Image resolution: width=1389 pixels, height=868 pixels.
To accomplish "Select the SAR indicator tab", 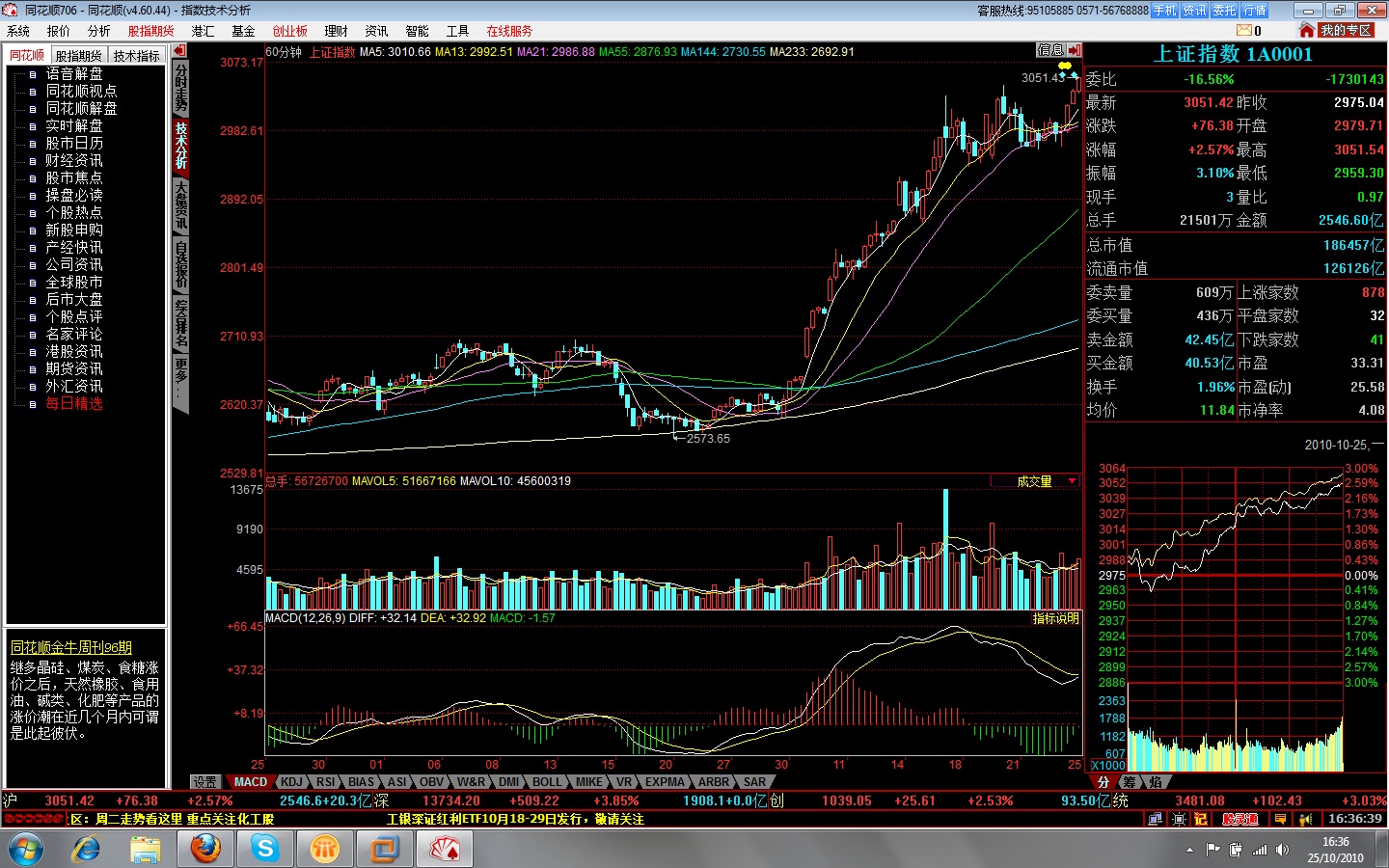I will (x=754, y=782).
